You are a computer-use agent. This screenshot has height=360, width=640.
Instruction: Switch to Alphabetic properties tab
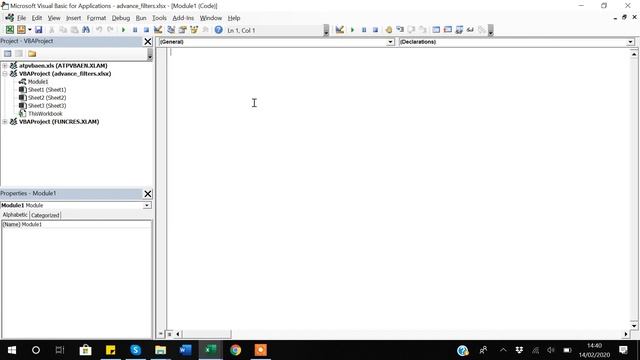pos(15,215)
